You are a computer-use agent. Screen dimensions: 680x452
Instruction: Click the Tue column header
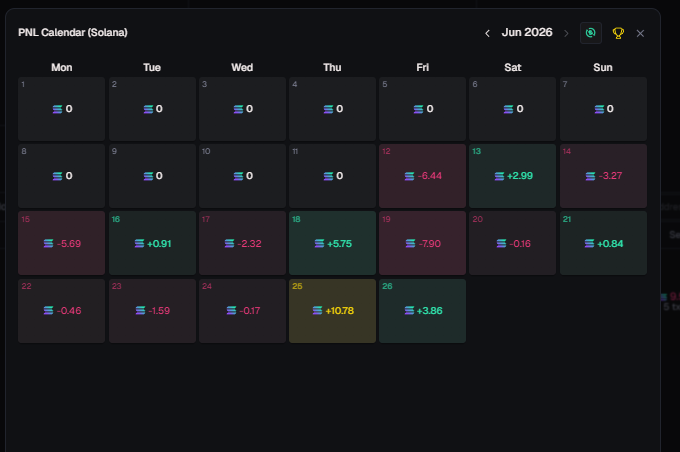(152, 68)
